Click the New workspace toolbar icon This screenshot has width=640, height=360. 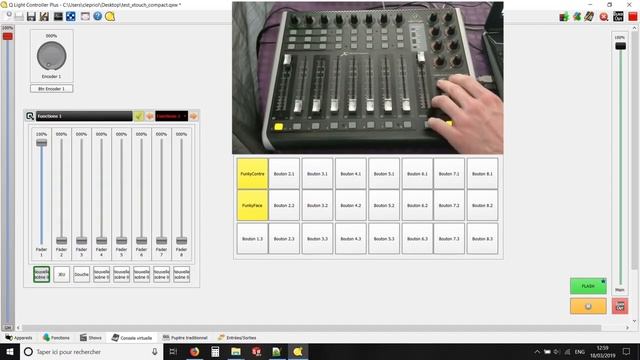point(8,16)
